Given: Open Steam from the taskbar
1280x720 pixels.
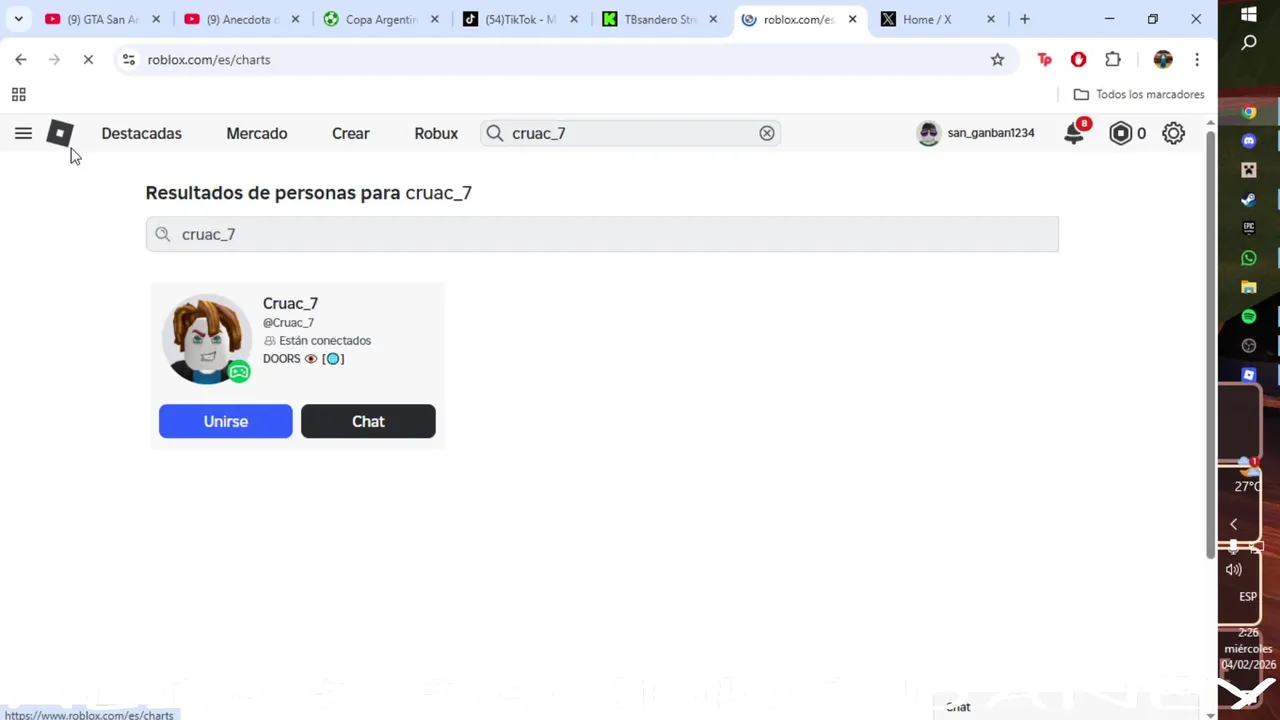Looking at the screenshot, I should (1249, 199).
